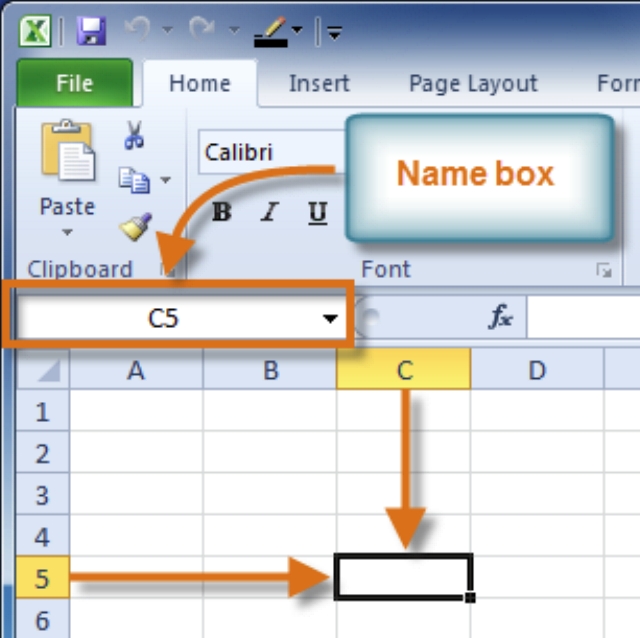Open the partially visible Formulas tab
Image resolution: width=640 pixels, height=638 pixels.
[618, 84]
